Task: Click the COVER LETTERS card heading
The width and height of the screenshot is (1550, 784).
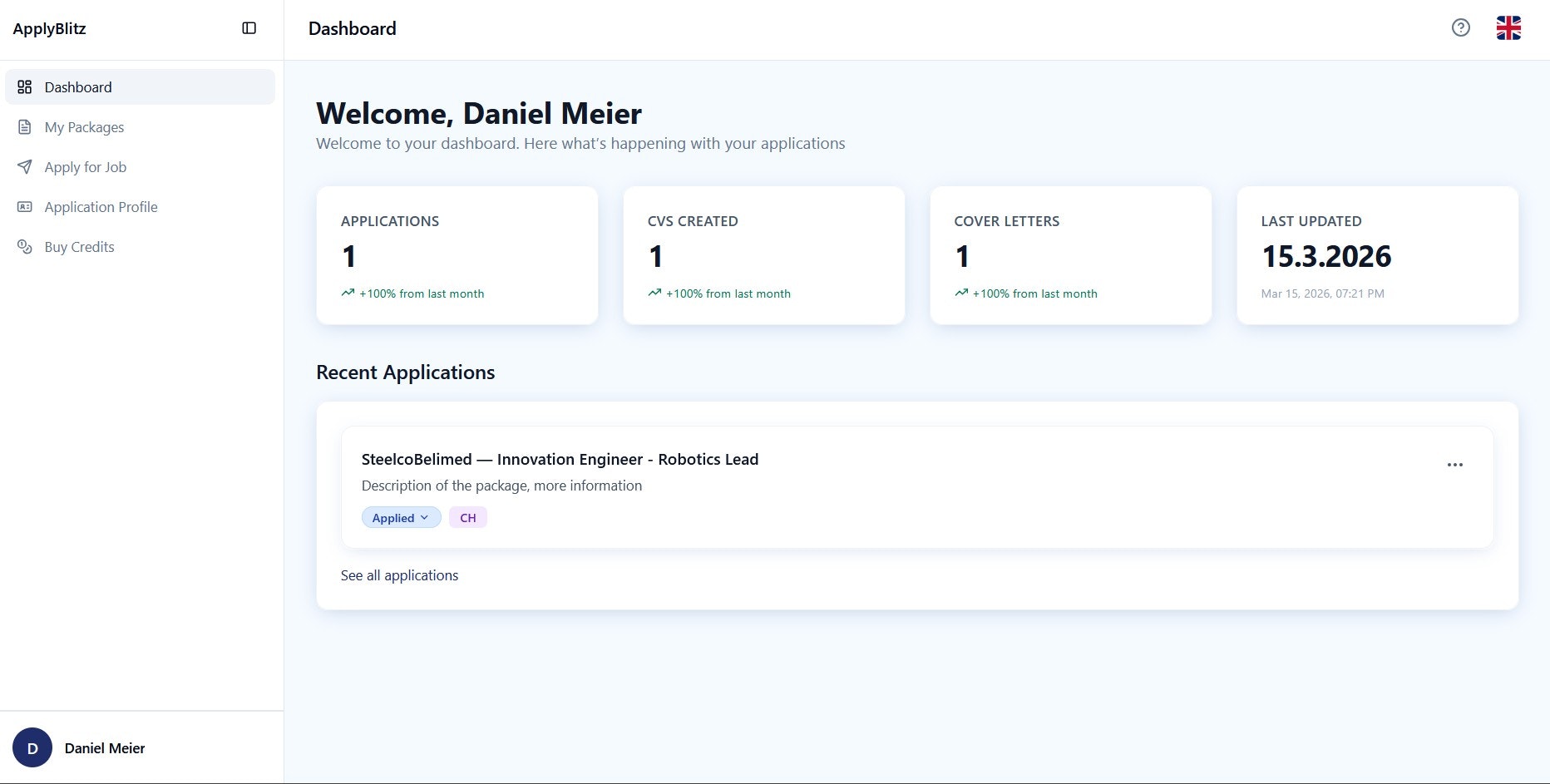Action: pyautogui.click(x=1006, y=221)
